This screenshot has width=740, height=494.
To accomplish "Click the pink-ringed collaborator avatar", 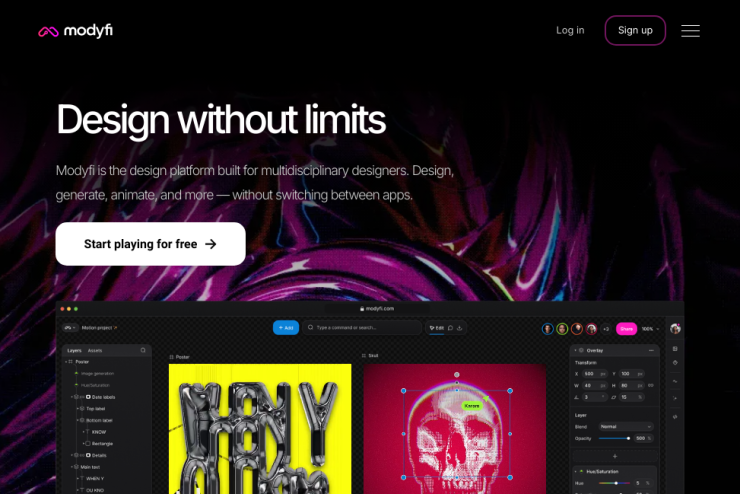I will click(591, 329).
